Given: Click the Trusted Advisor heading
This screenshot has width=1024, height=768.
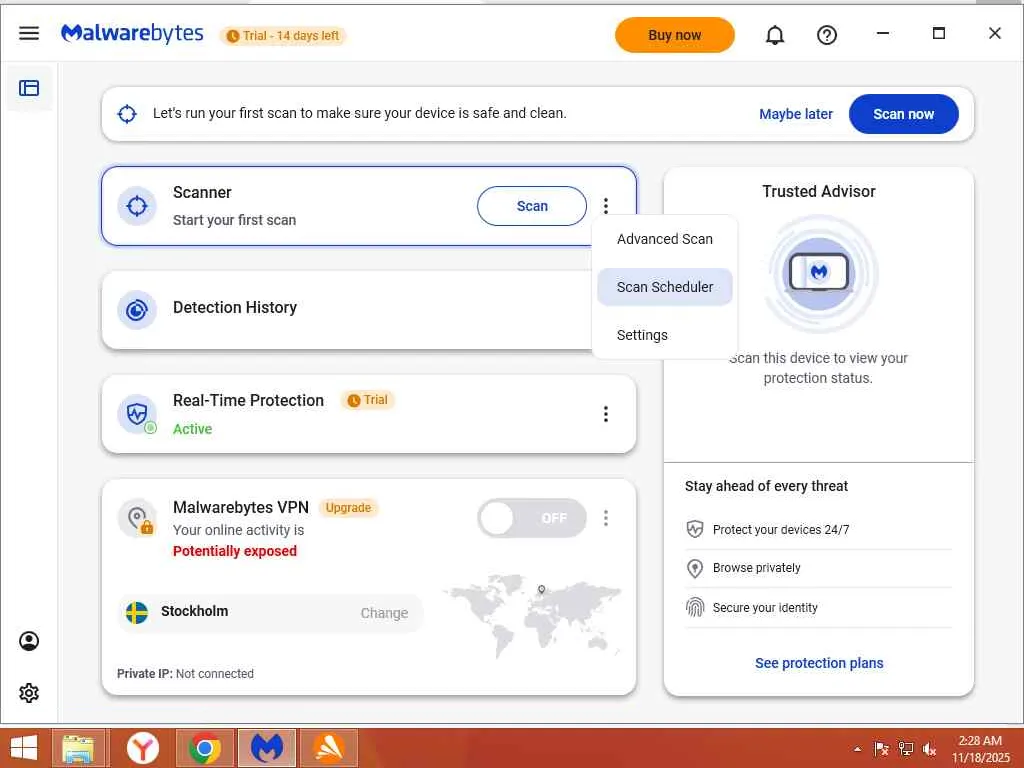Looking at the screenshot, I should pos(819,191).
